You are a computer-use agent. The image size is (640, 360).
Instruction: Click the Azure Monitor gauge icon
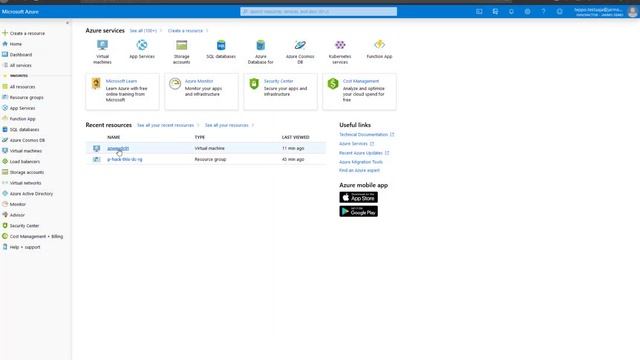(175, 84)
